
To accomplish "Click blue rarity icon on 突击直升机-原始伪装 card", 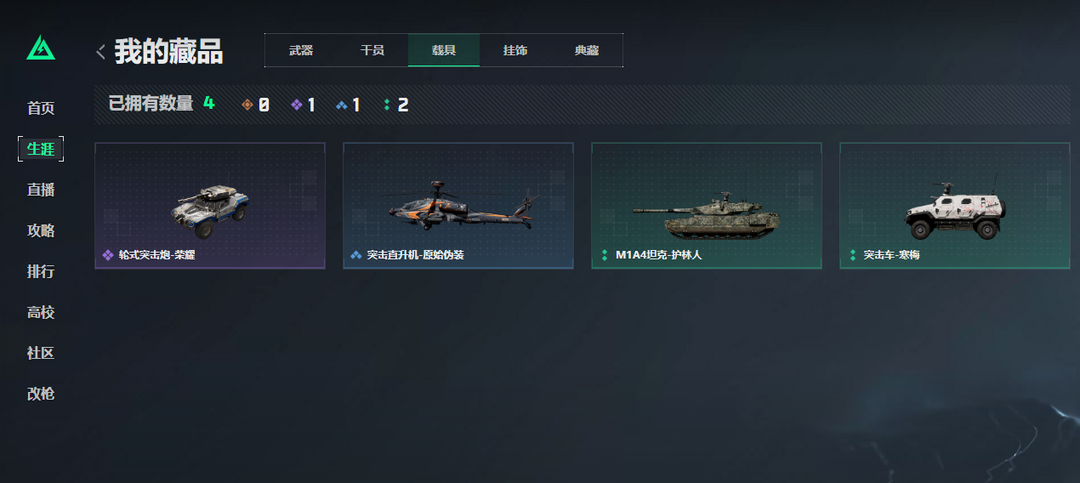I will (x=356, y=255).
